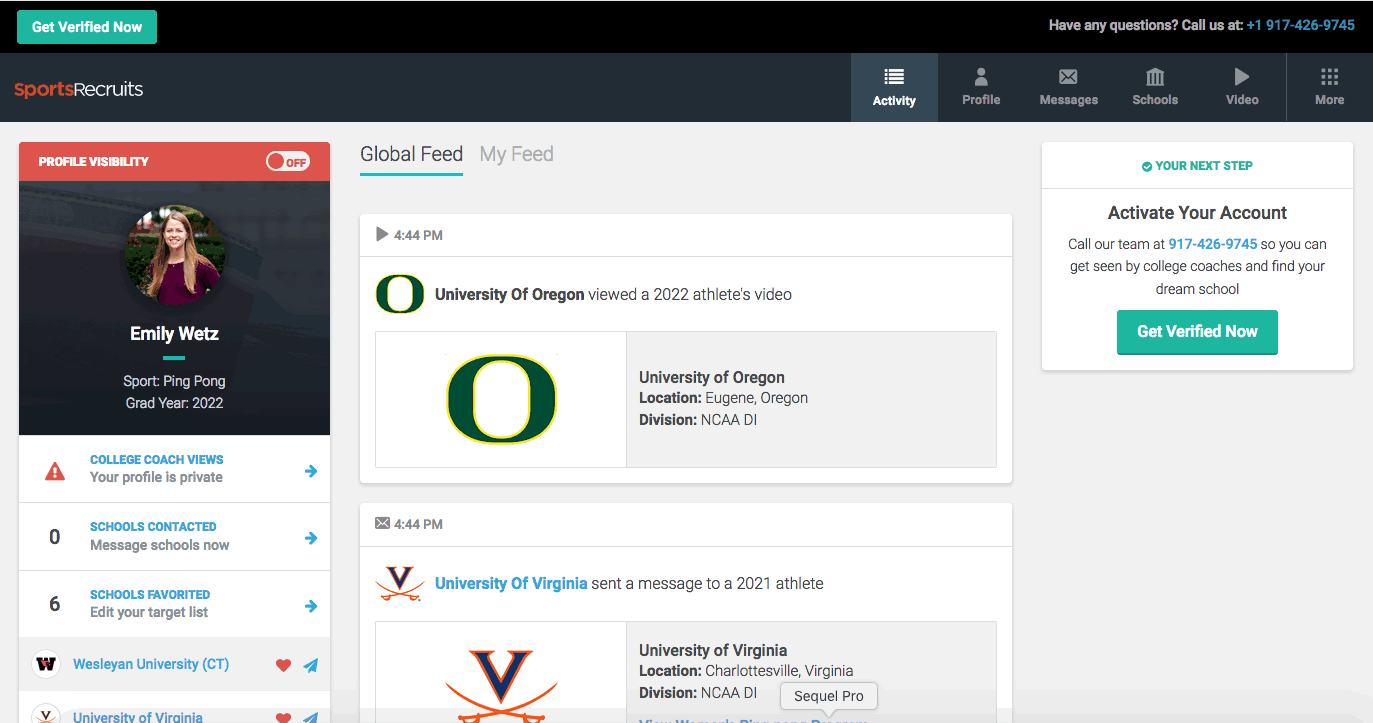
Task: Click the University of Oregon small logo
Action: pyautogui.click(x=399, y=294)
